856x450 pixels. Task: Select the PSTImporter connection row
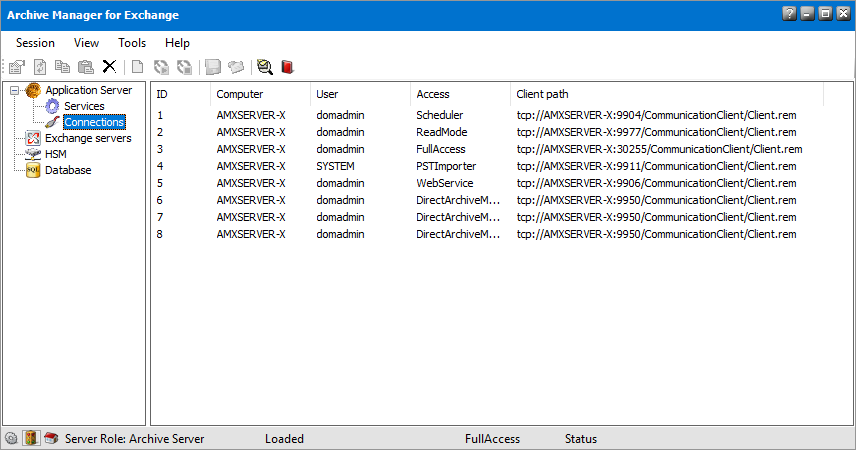487,166
